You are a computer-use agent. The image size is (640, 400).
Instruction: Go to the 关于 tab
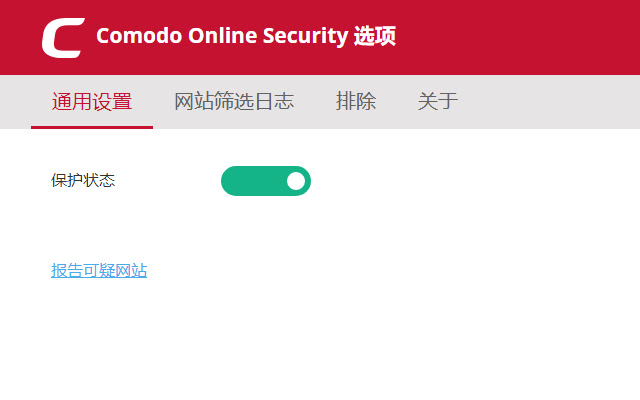[x=438, y=101]
